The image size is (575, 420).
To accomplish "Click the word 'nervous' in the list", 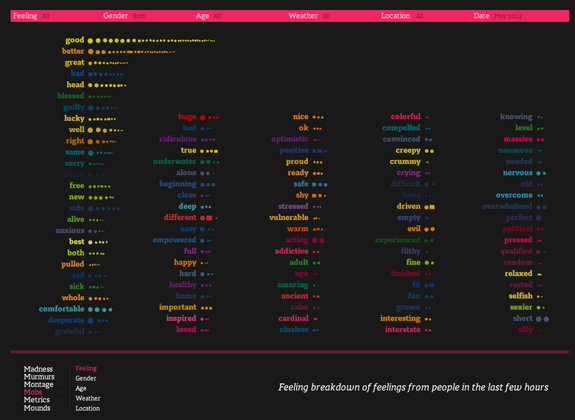I will click(x=518, y=173).
